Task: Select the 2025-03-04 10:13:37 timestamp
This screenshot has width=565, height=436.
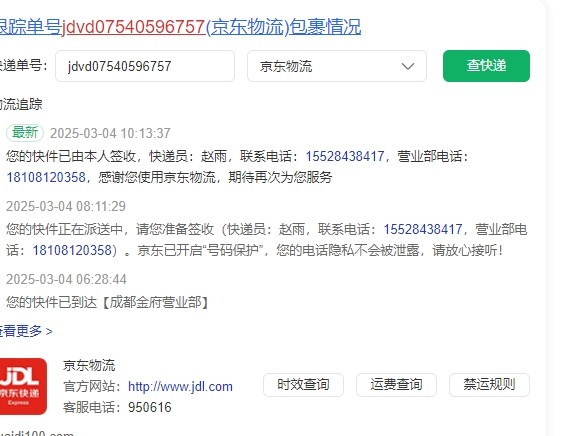Action: 110,133
